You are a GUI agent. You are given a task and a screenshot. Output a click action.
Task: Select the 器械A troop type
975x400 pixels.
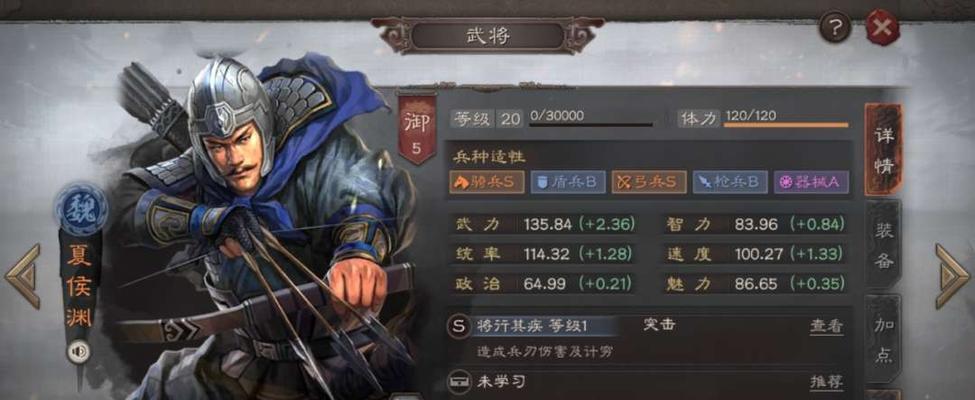[x=811, y=182]
